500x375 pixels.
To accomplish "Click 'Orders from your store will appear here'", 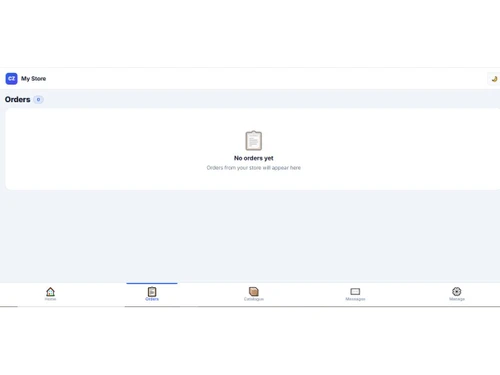I will (x=254, y=168).
